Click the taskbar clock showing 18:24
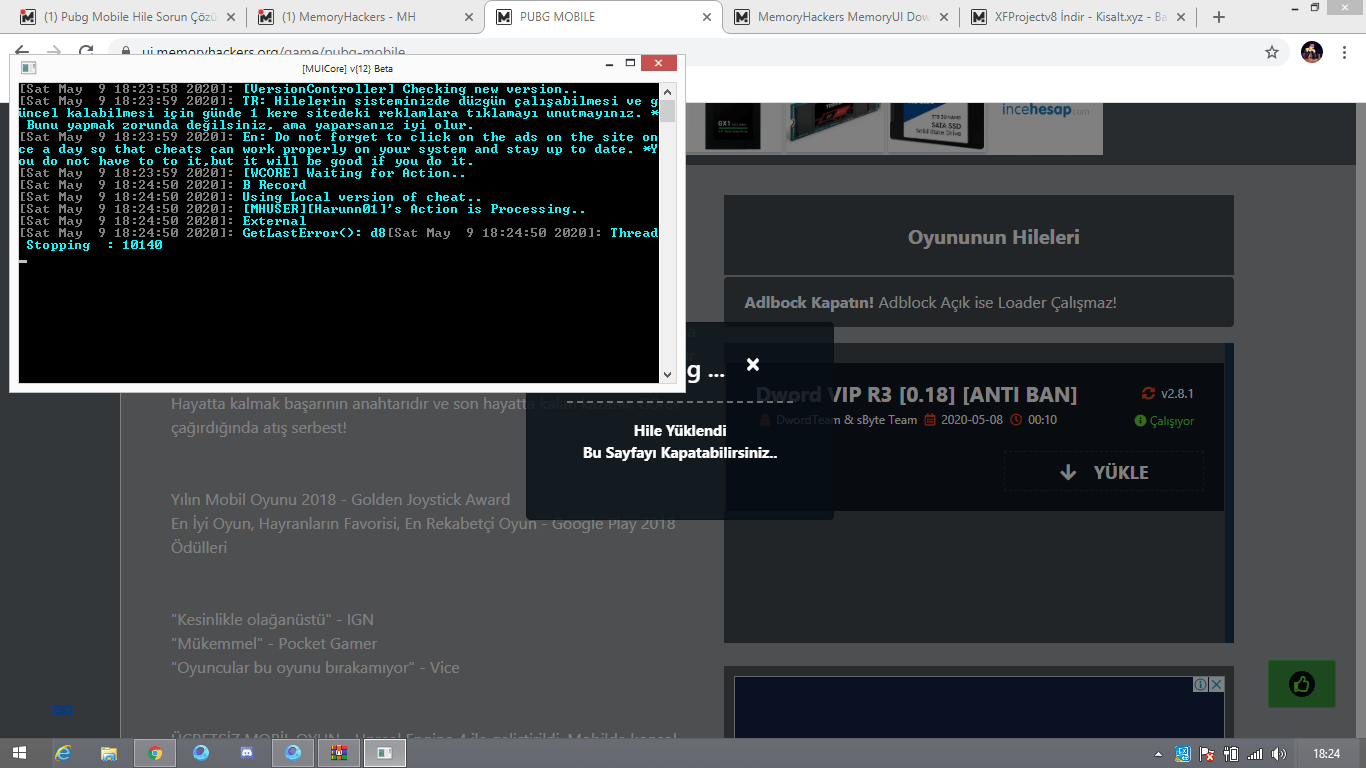Image resolution: width=1366 pixels, height=768 pixels. pos(1326,754)
